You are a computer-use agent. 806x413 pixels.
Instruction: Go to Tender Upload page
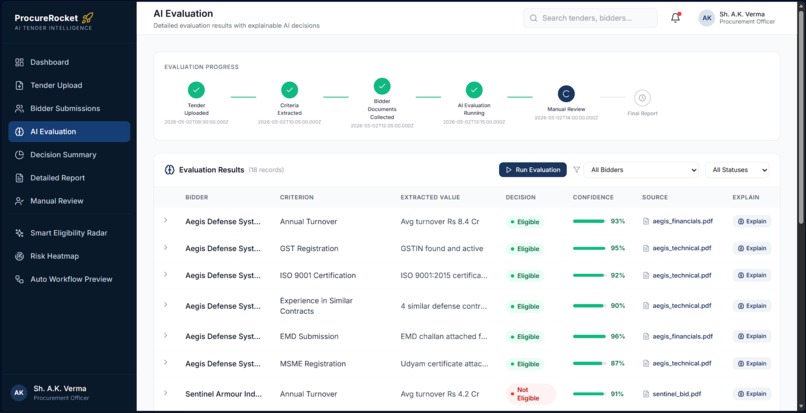(x=69, y=85)
